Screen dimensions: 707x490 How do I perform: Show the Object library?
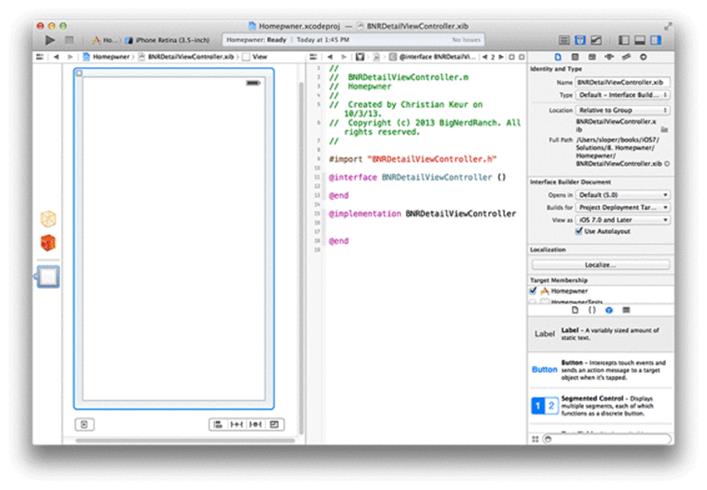[609, 310]
